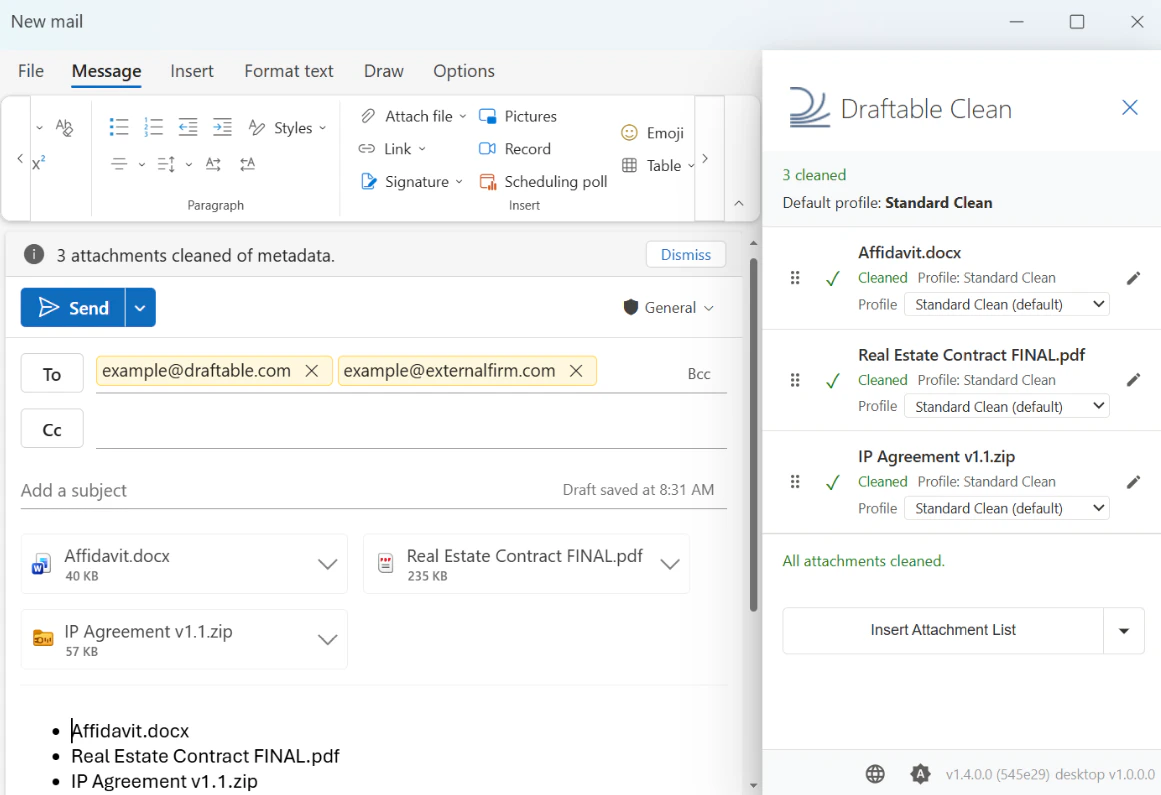The image size is (1161, 795).
Task: Close the Draftable Clean panel
Action: (1130, 107)
